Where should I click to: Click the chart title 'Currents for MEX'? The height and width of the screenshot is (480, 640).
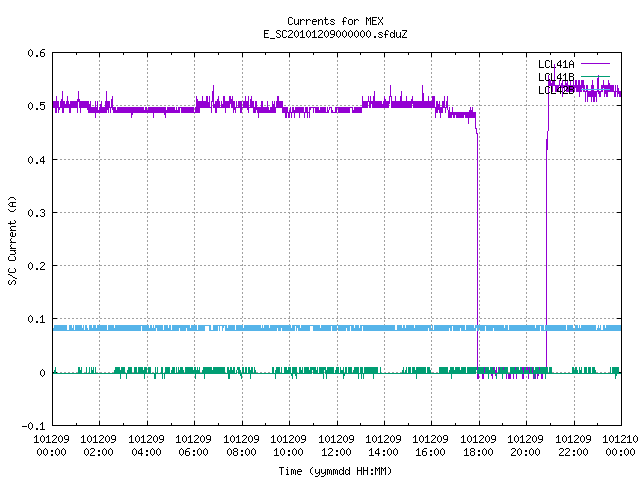pyautogui.click(x=335, y=21)
